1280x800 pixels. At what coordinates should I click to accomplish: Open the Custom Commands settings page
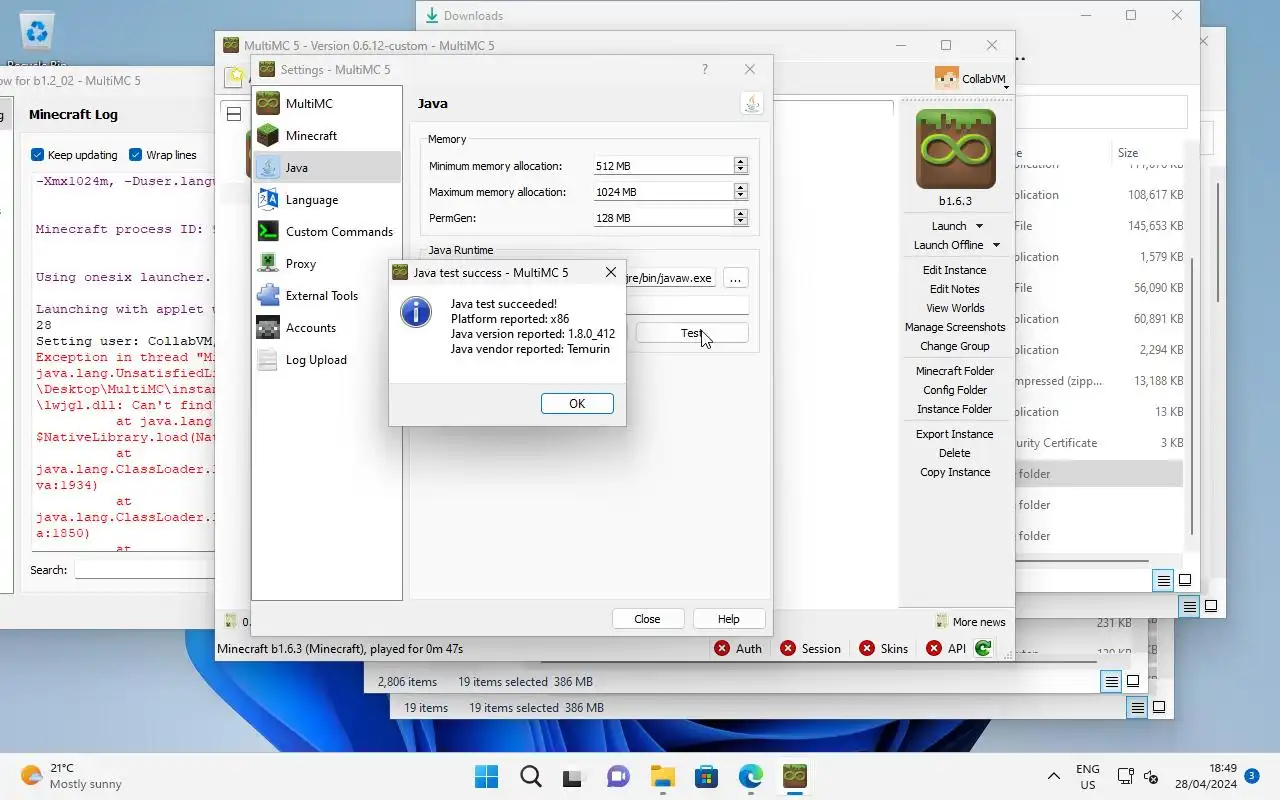327,231
